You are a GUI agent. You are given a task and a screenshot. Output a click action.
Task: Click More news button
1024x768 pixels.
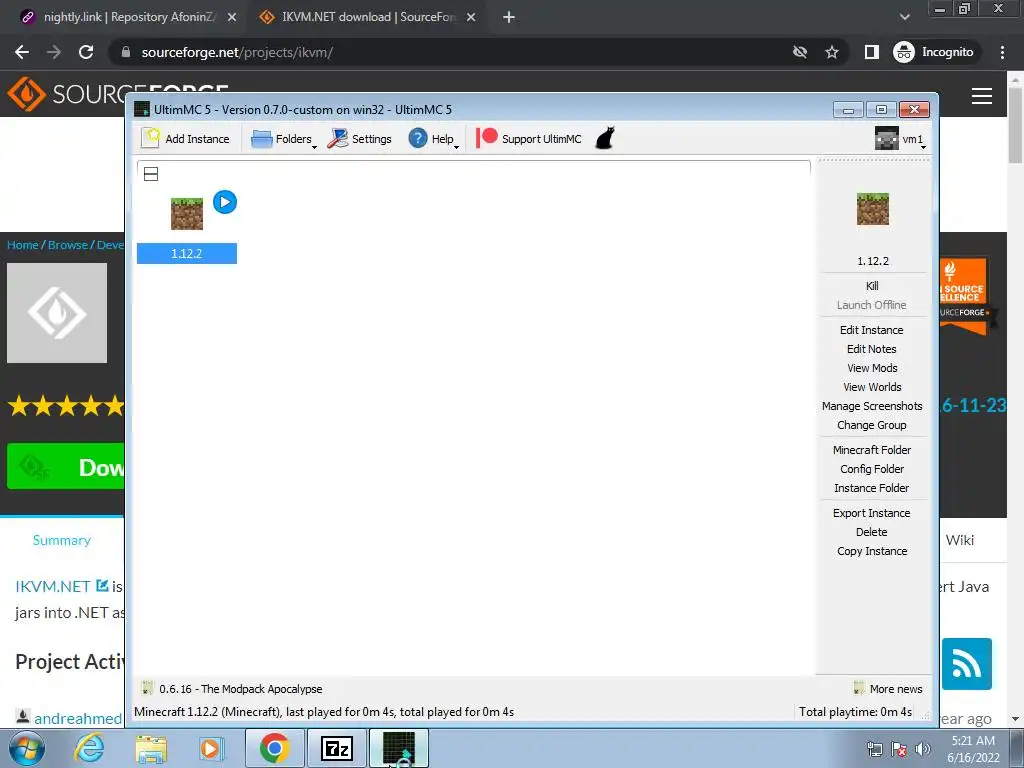click(888, 688)
